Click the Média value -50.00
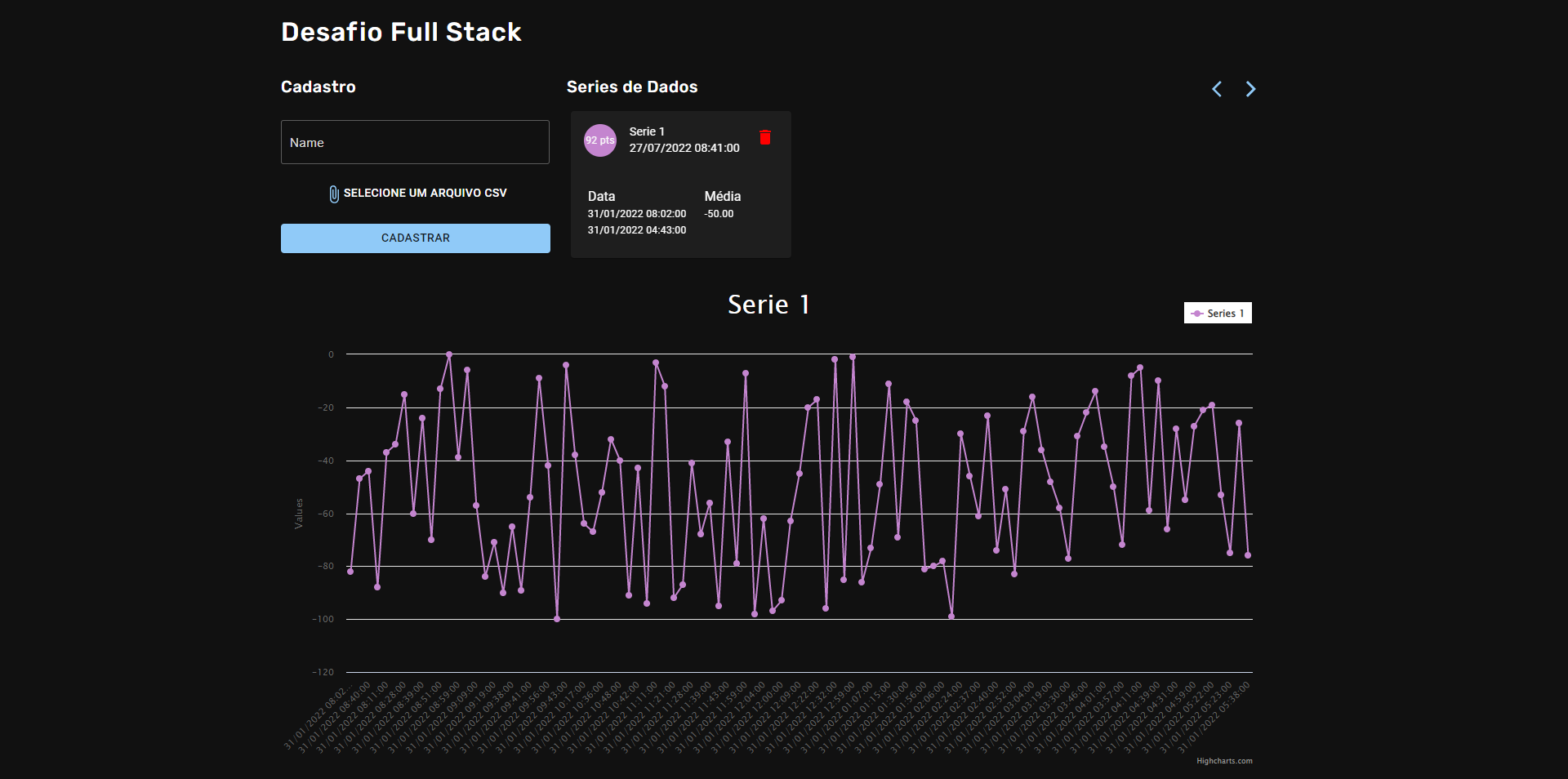Image resolution: width=1568 pixels, height=779 pixels. tap(719, 214)
